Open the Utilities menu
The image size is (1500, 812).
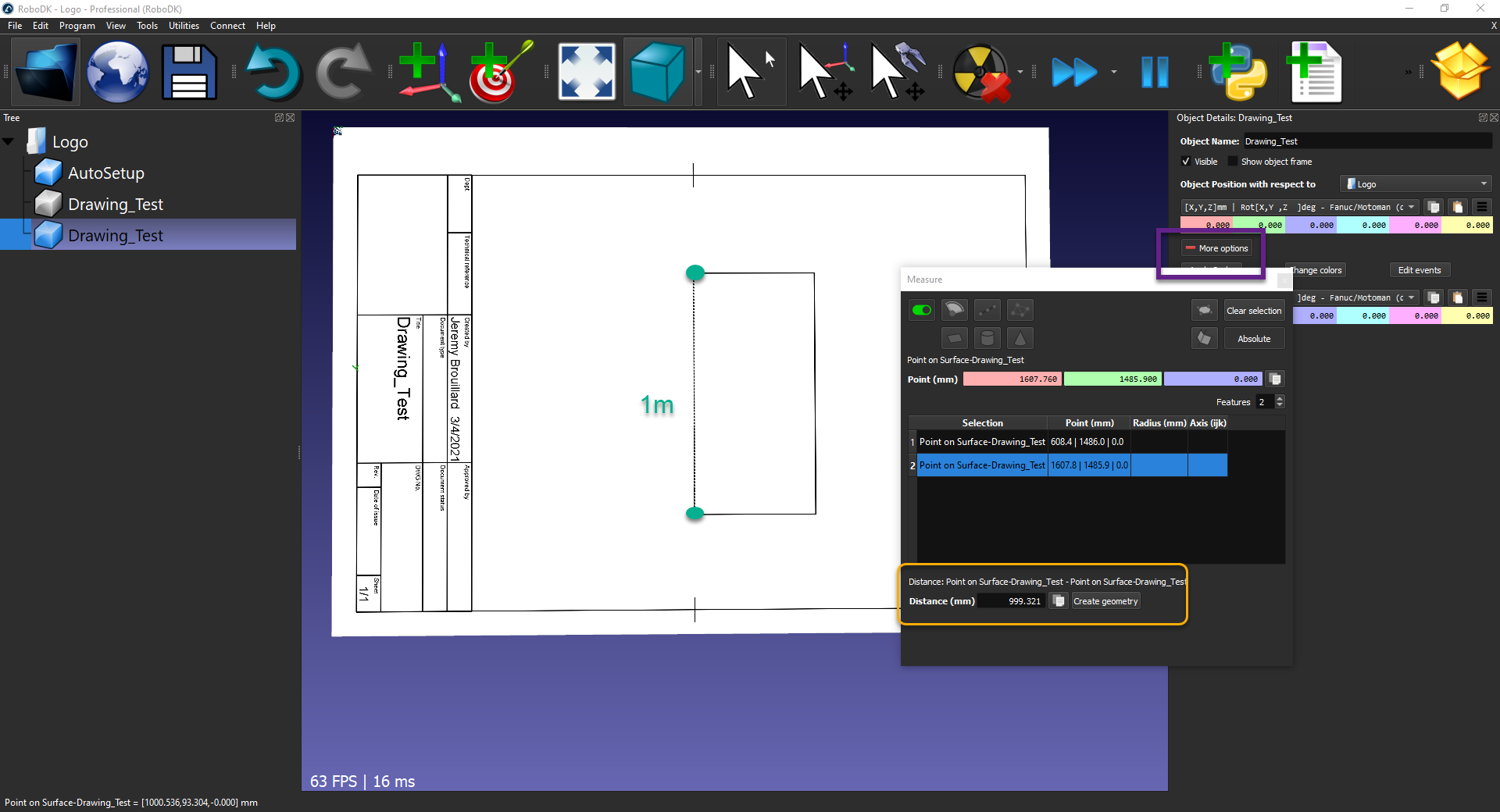(184, 26)
